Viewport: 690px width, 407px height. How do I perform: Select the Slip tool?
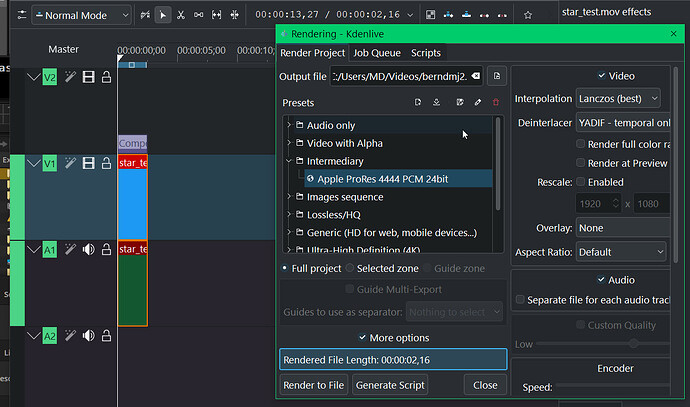tap(217, 15)
